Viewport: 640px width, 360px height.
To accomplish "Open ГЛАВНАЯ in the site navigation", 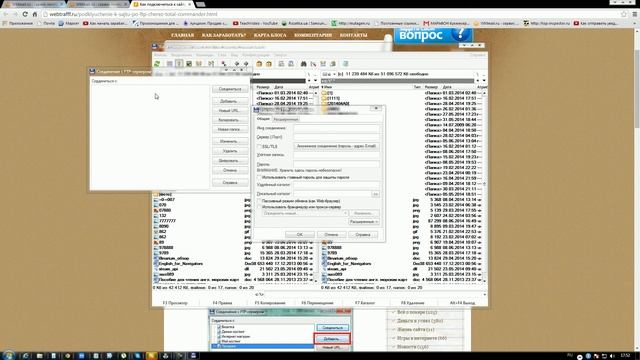I will tap(182, 35).
